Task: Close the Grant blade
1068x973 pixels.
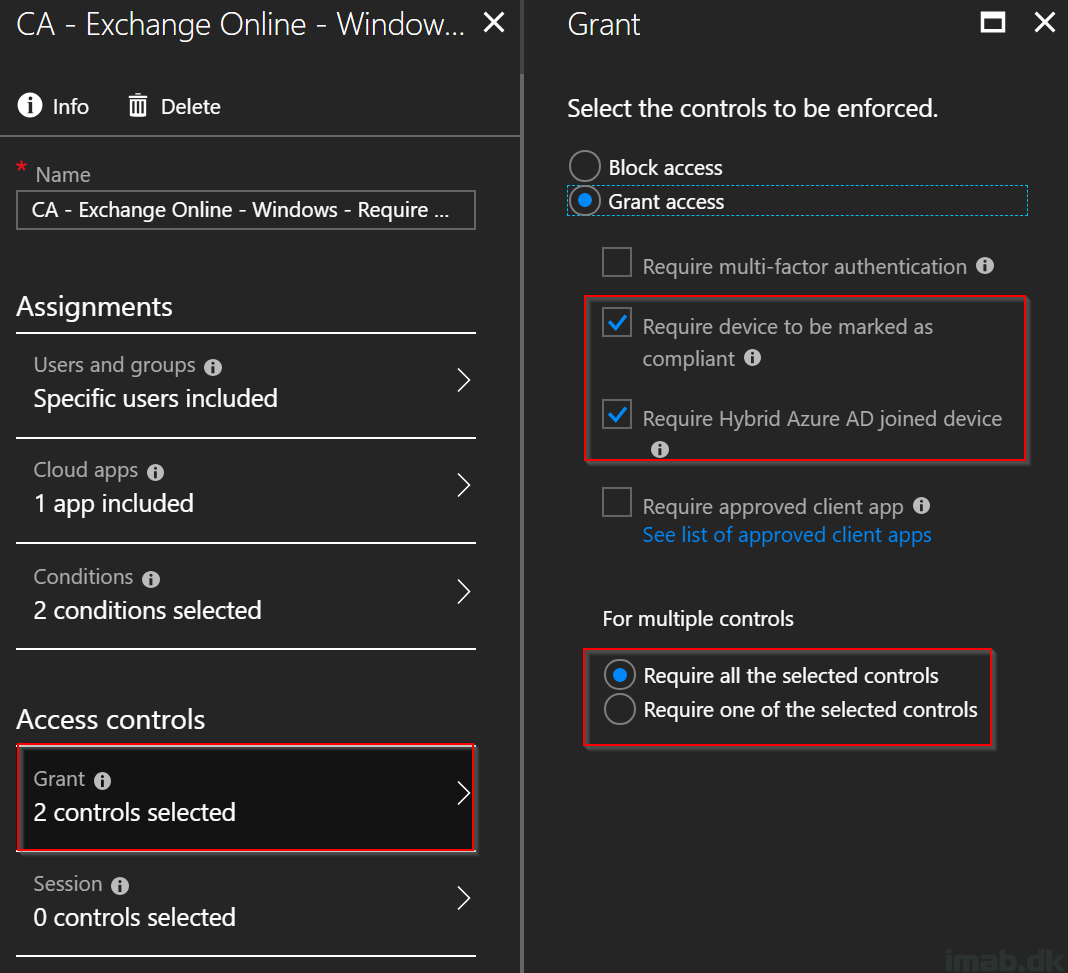Action: click(x=1044, y=22)
